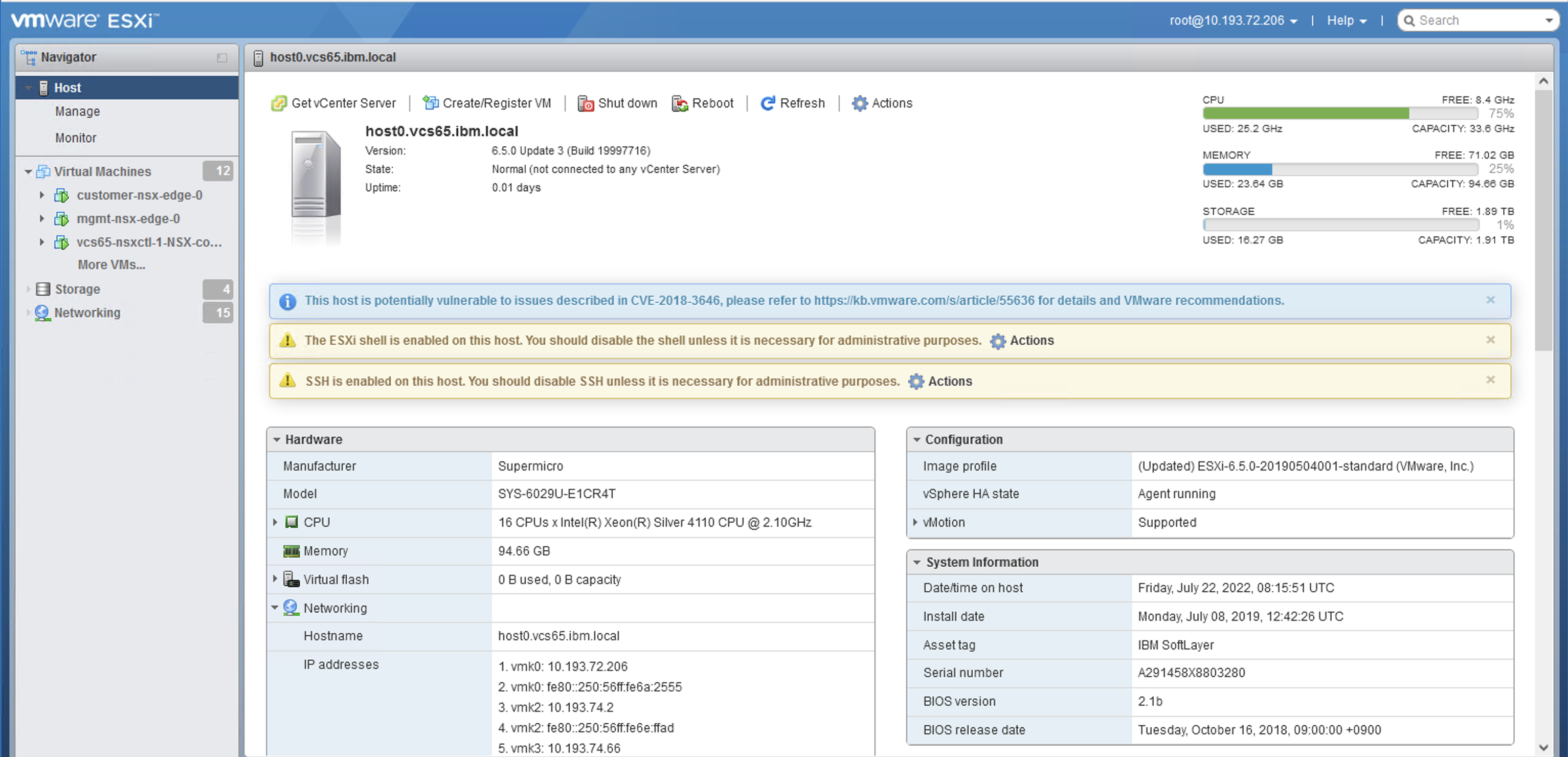This screenshot has width=1568, height=757.
Task: Open the Help menu
Action: (1346, 20)
